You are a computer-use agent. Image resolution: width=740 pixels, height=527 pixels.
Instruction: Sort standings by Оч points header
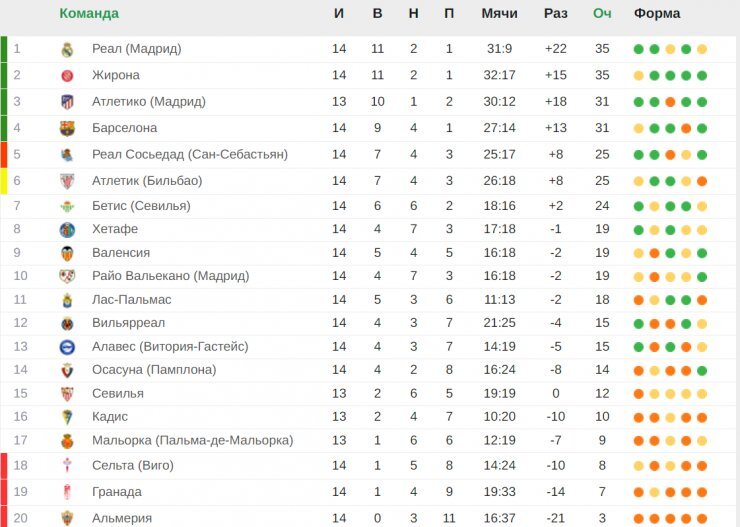[x=602, y=13]
